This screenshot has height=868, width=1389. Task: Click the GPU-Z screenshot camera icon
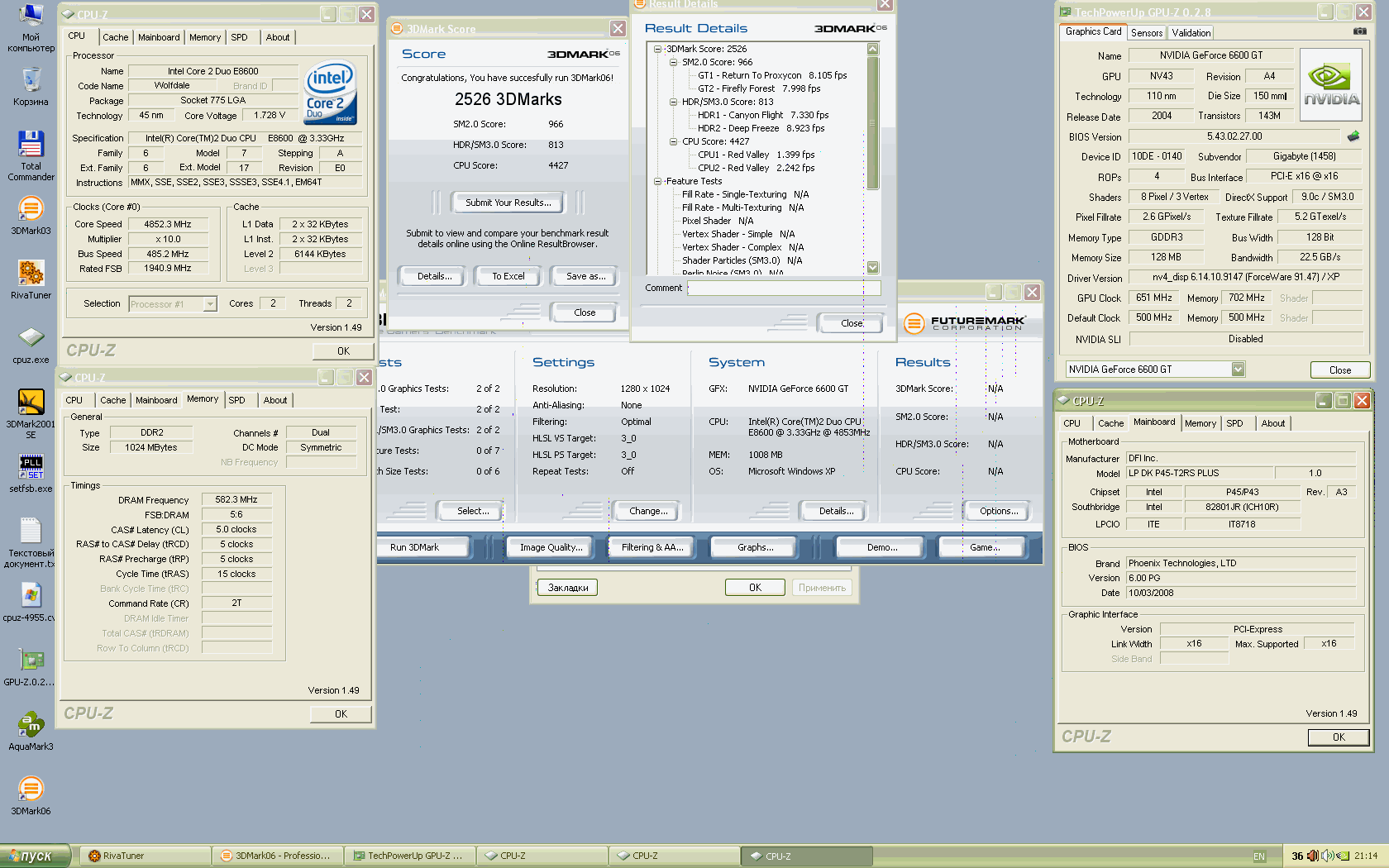coord(1359,31)
